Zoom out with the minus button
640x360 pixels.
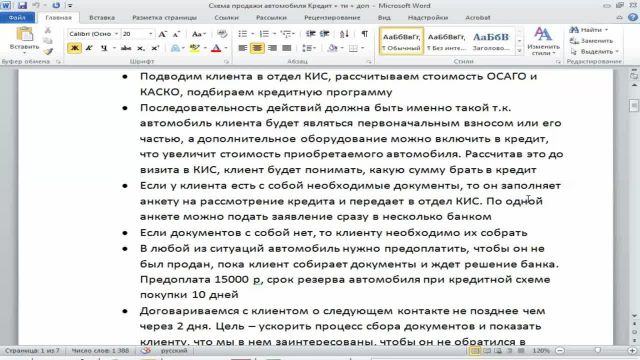(x=560, y=351)
